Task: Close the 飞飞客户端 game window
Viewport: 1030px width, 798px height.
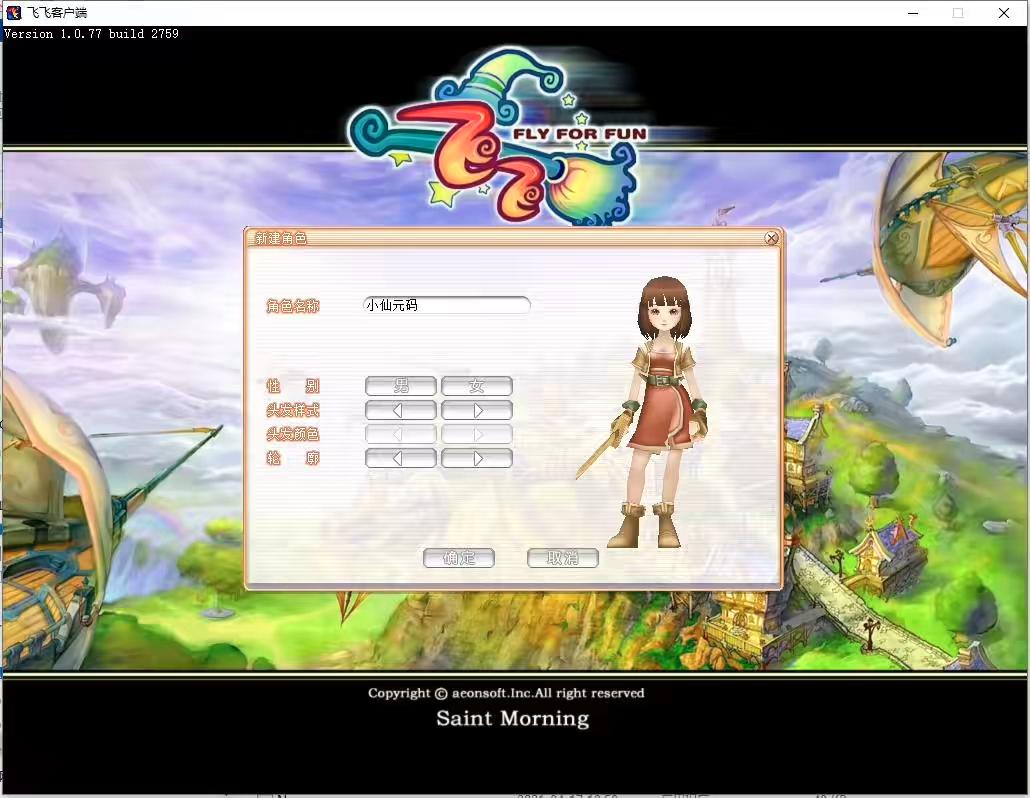Action: click(x=1004, y=13)
